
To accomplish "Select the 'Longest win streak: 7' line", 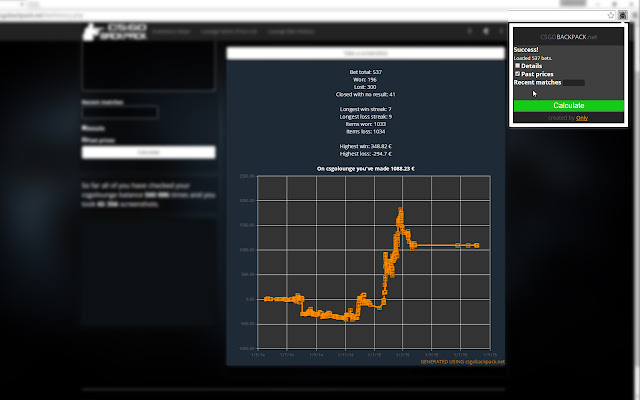I will click(365, 109).
